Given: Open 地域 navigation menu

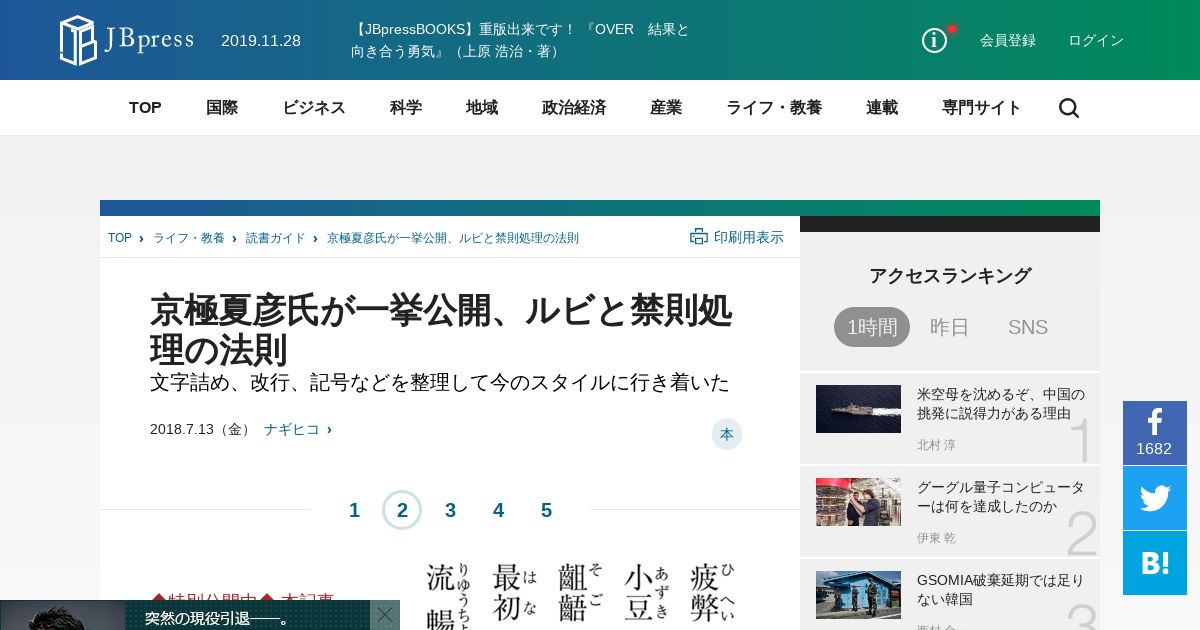Looking at the screenshot, I should tap(482, 108).
